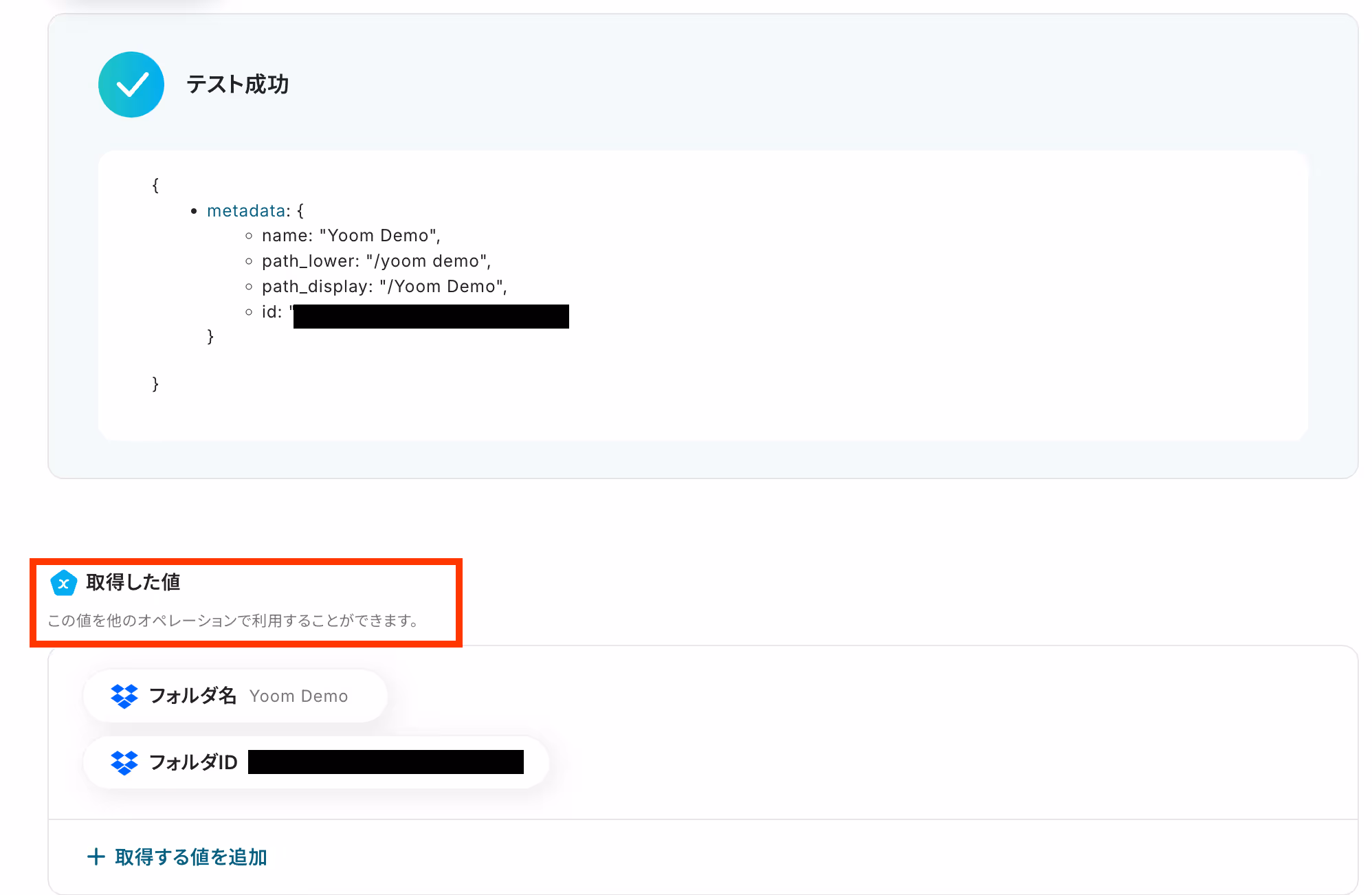Click the plus icon before 取得する値を追加
Screen dimensions: 1372x895
pyautogui.click(x=96, y=857)
